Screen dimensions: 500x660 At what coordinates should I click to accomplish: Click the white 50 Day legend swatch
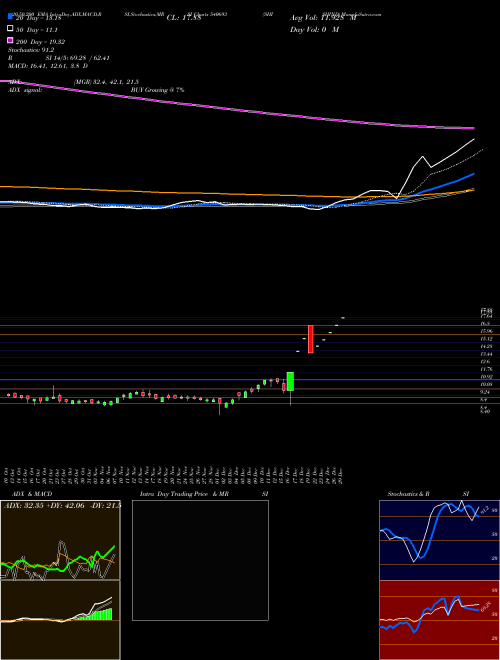click(10, 29)
